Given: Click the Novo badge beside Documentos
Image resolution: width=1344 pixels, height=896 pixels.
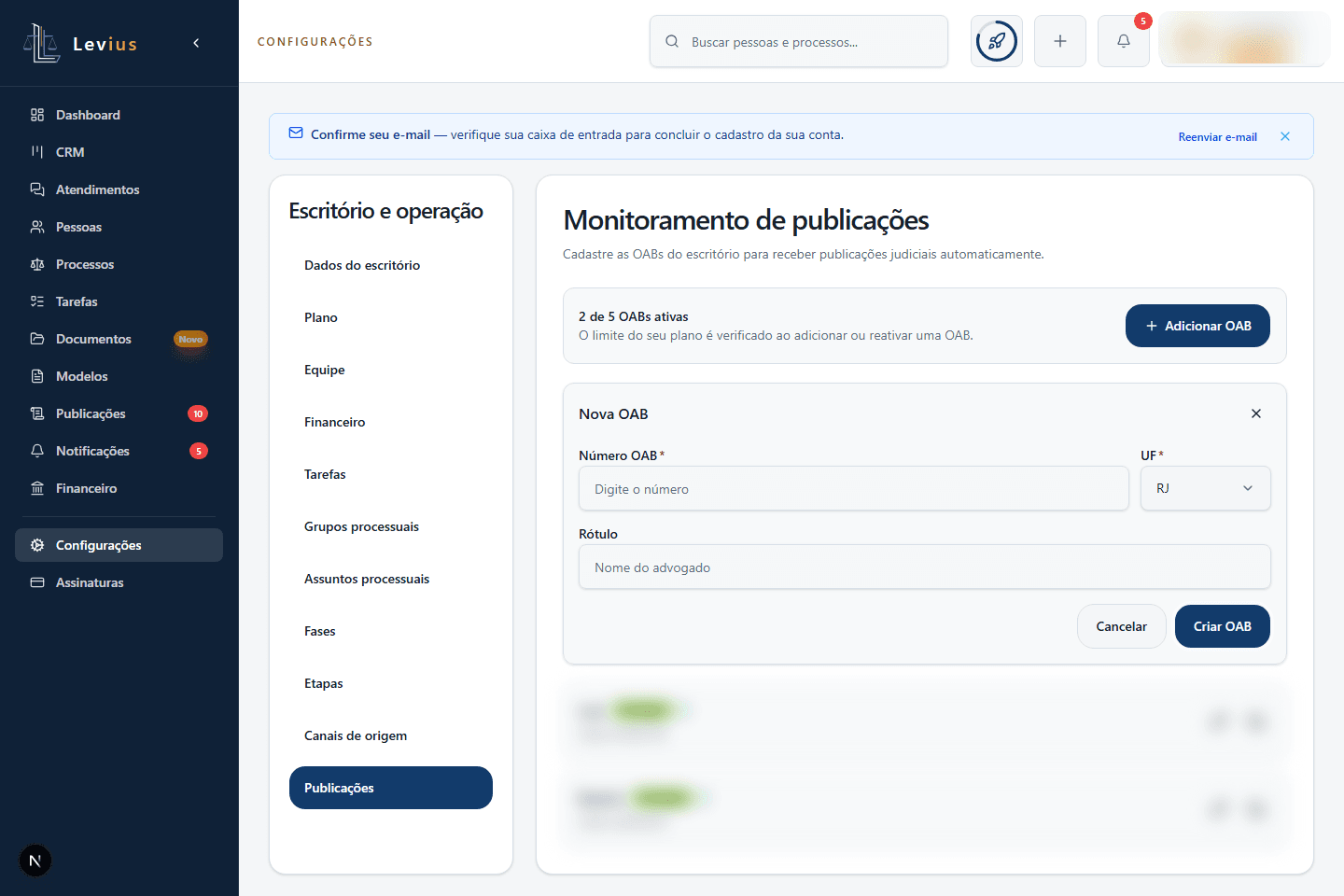Looking at the screenshot, I should coord(190,339).
